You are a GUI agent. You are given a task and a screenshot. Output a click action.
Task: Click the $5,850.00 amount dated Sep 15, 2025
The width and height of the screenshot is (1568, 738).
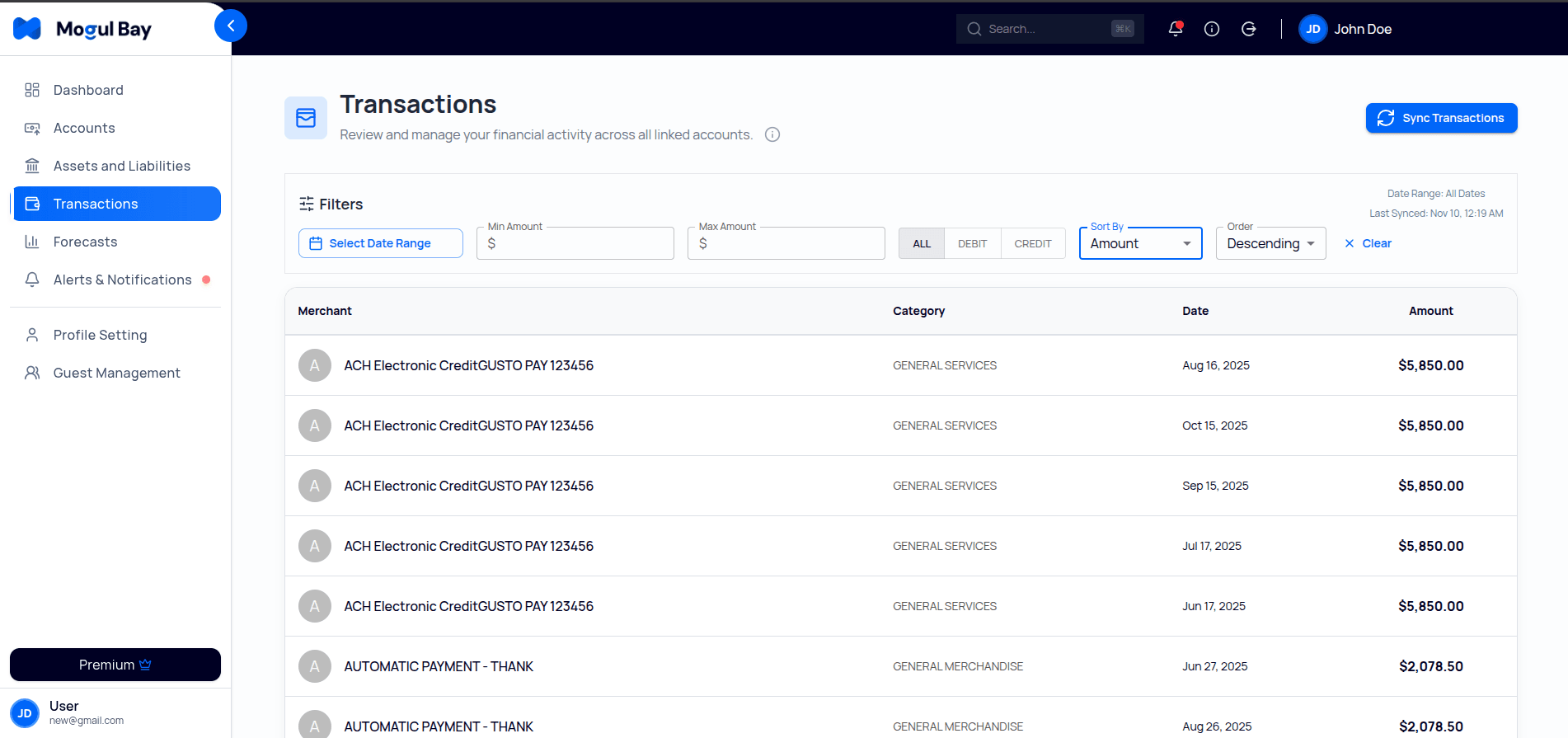1431,486
